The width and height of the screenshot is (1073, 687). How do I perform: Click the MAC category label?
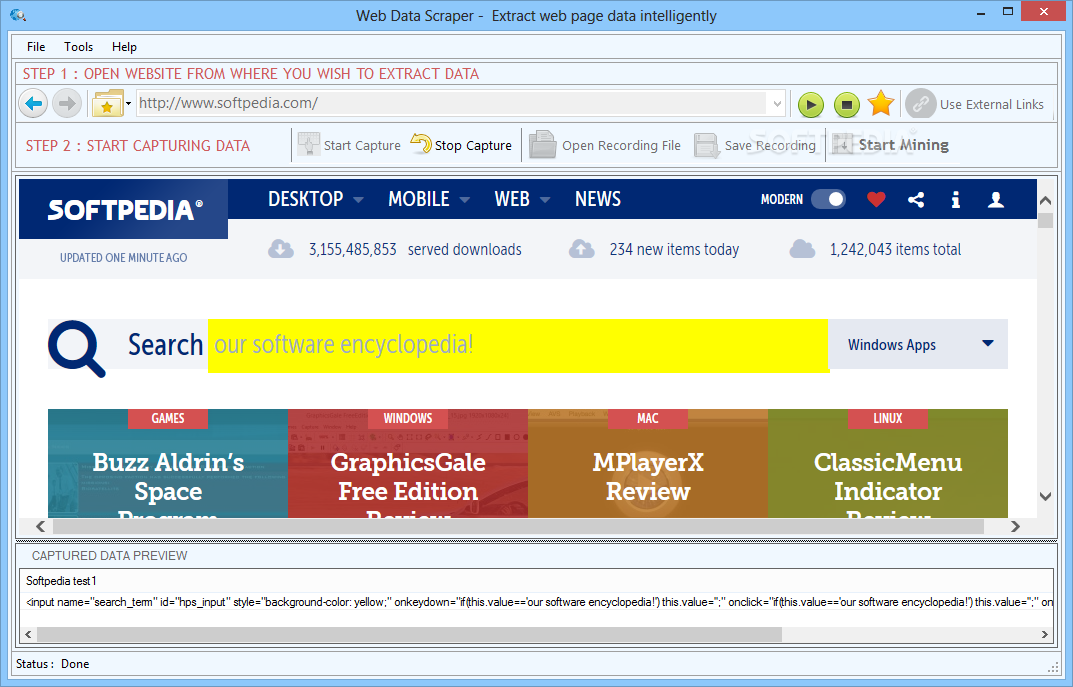click(647, 418)
